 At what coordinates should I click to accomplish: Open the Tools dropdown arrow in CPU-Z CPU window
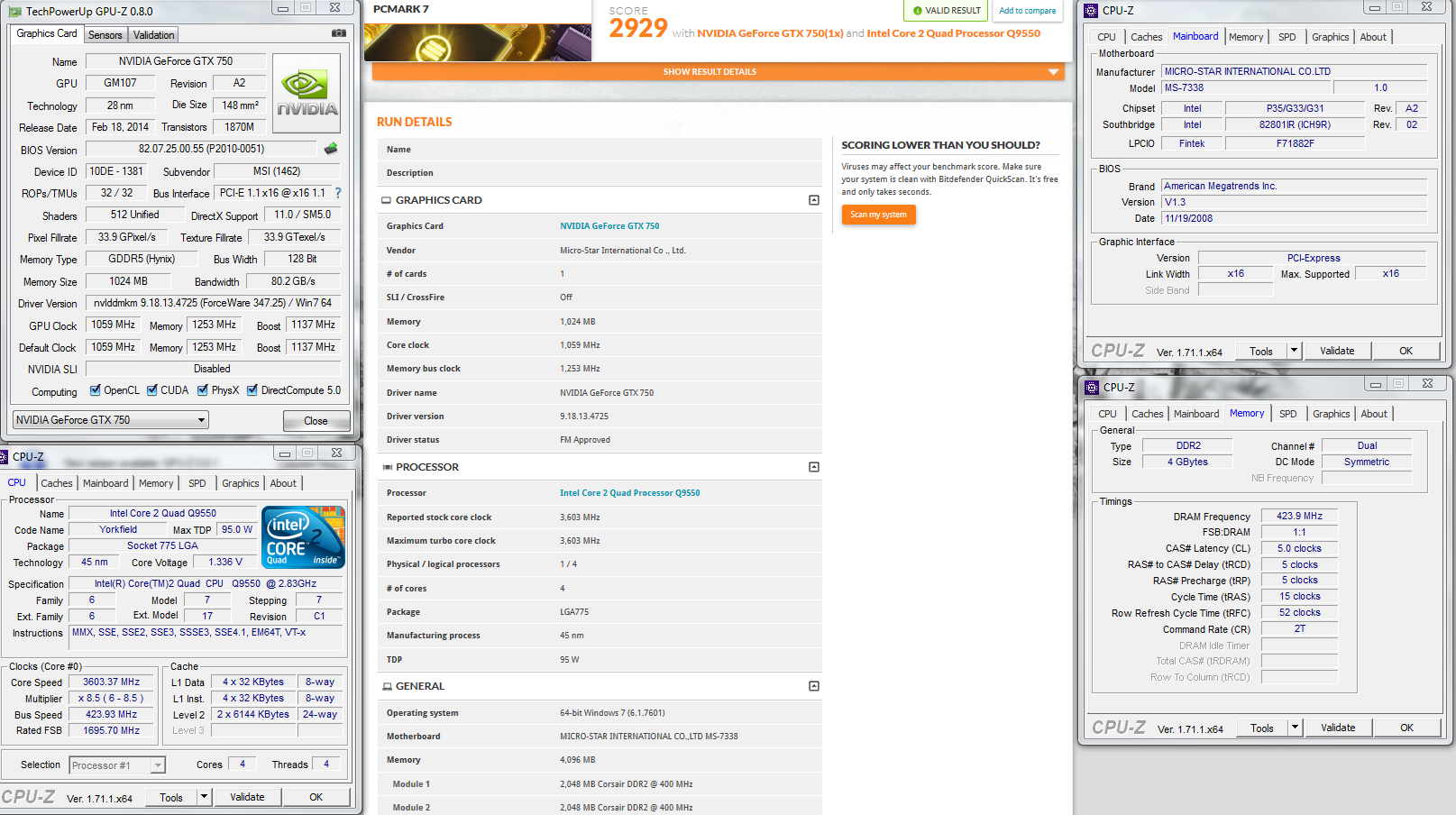pos(204,797)
